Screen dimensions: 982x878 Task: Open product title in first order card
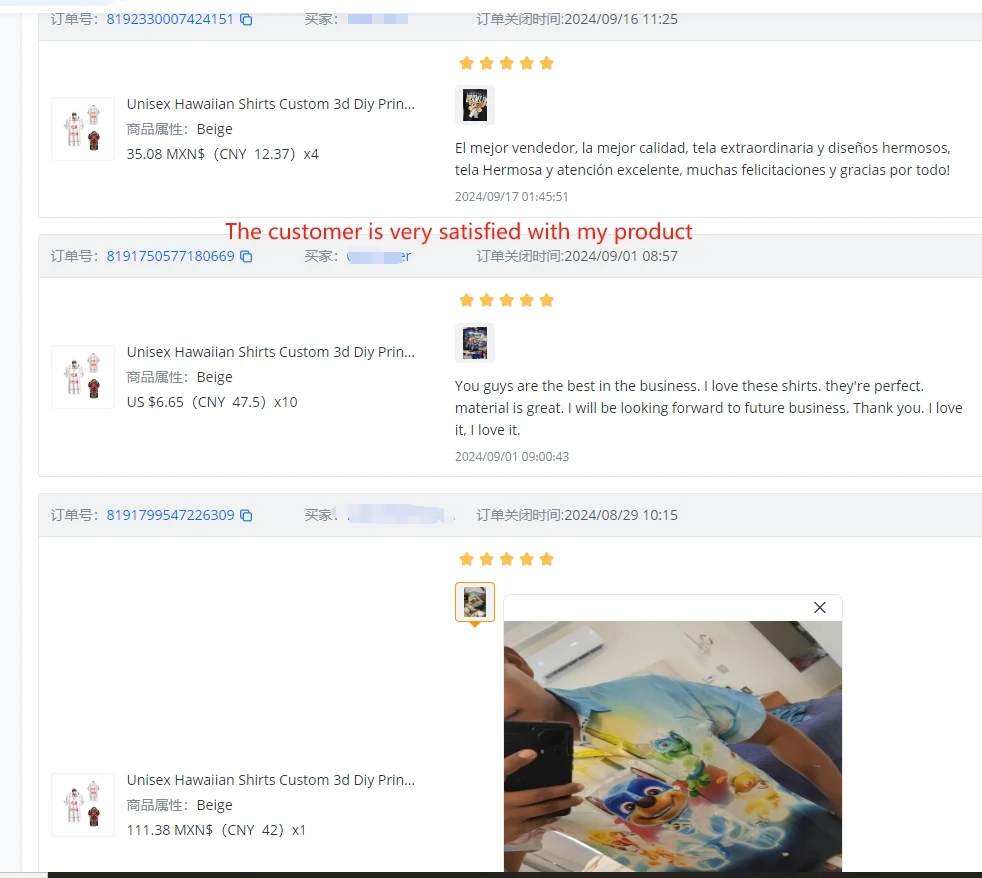tap(271, 104)
